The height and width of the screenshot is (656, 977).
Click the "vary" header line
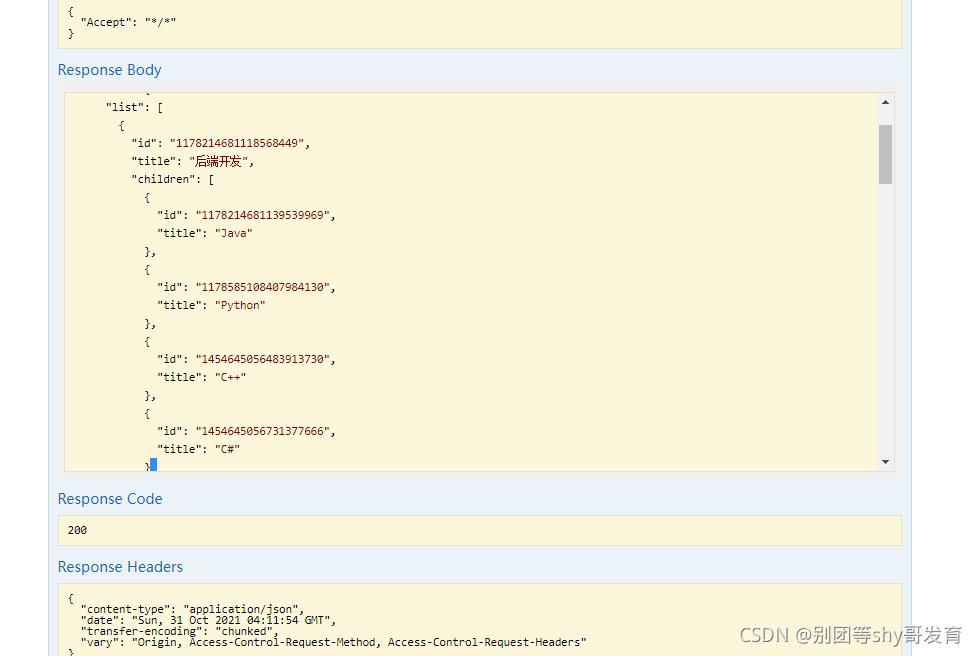333,642
